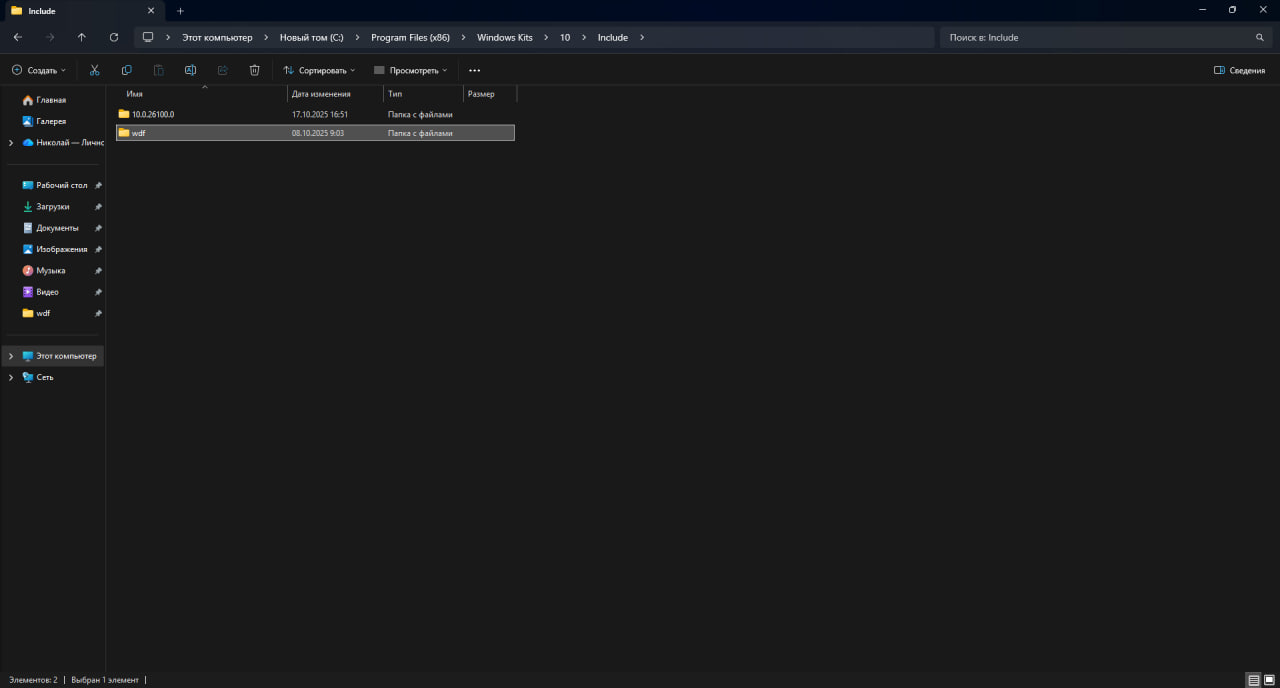Delete the selected folder
Screen dimensions: 1280x688
(254, 70)
